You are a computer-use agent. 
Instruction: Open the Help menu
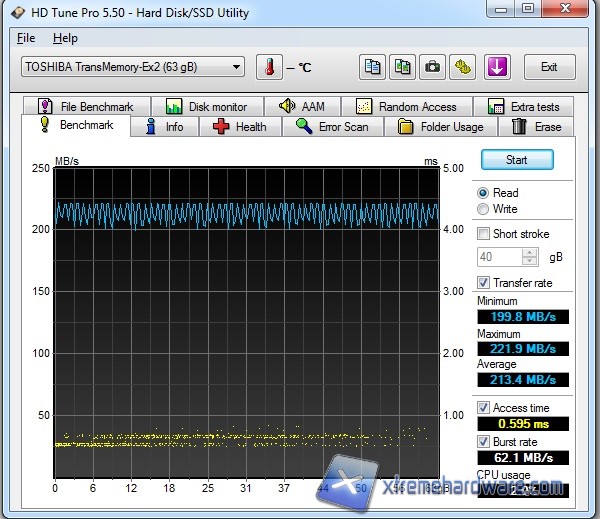[x=65, y=38]
